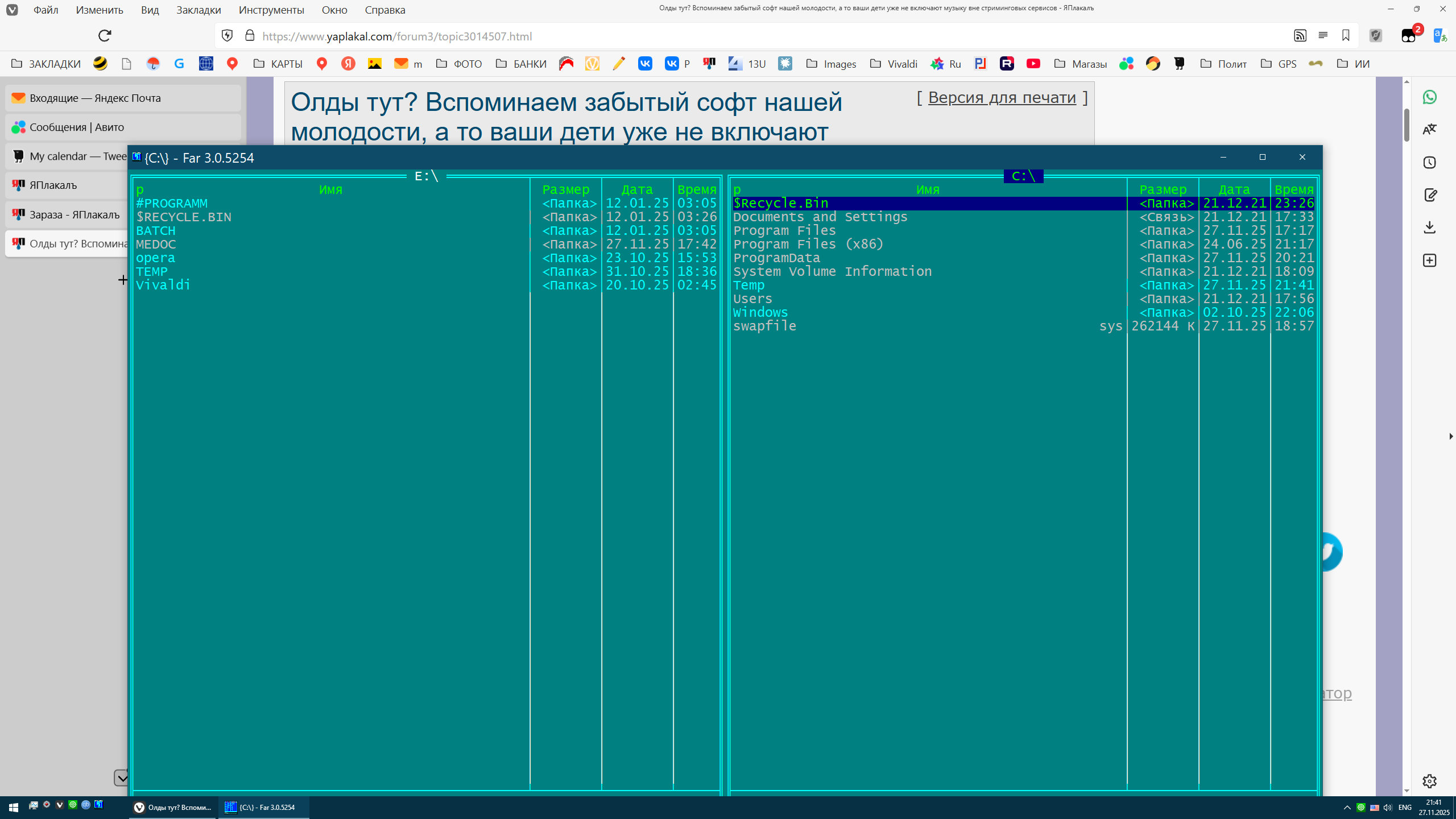Click the Версия для печати link

(x=1002, y=97)
